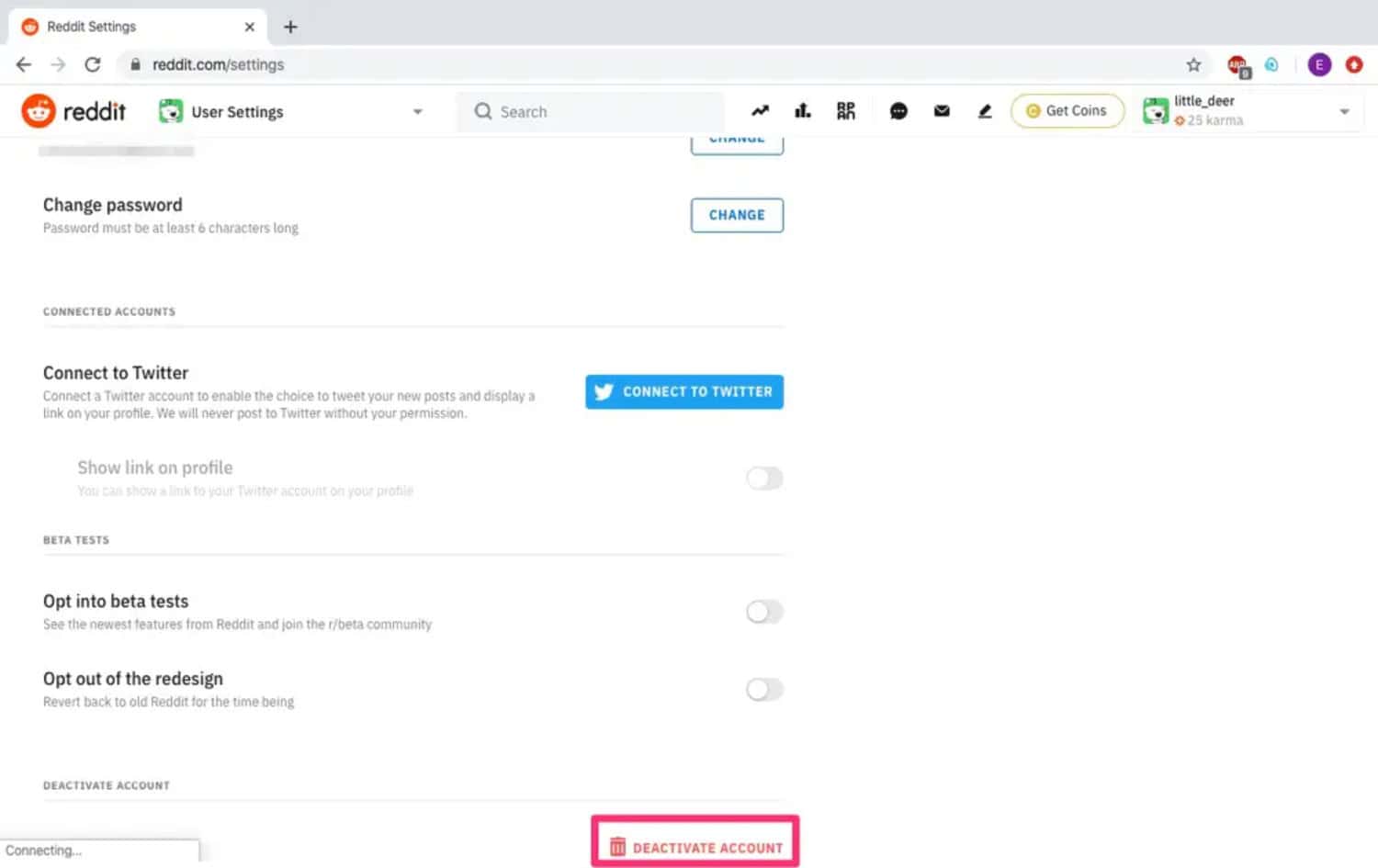This screenshot has width=1378, height=868.
Task: Open the Popular trending arrow icon
Action: coord(760,111)
